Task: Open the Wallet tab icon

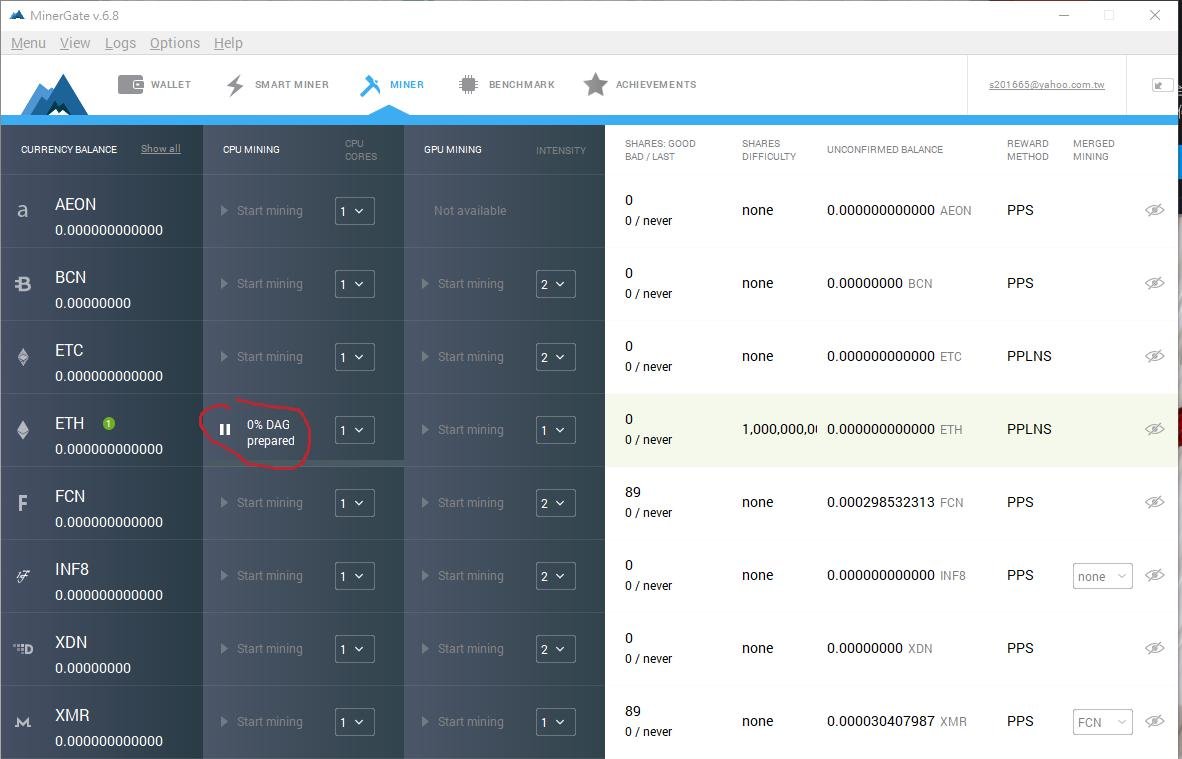Action: pos(130,84)
